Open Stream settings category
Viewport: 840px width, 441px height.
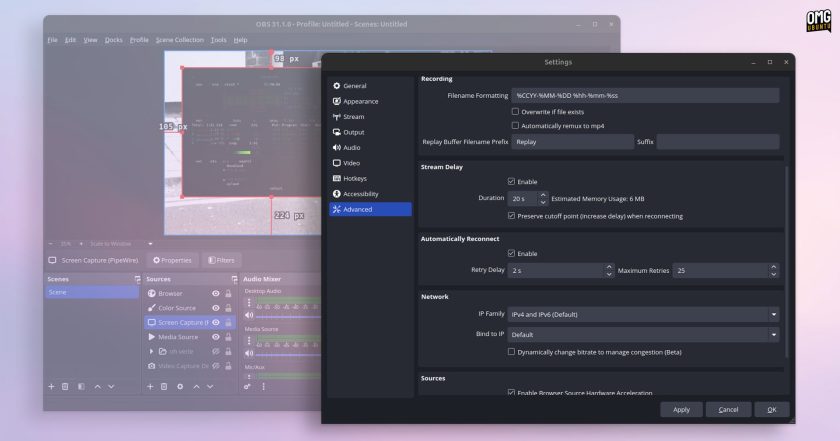pos(370,117)
